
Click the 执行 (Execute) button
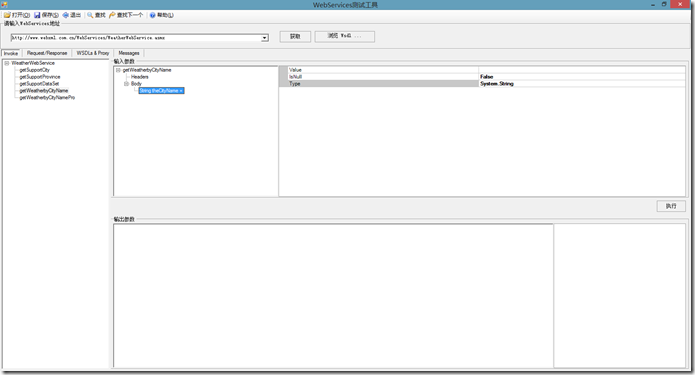[671, 206]
